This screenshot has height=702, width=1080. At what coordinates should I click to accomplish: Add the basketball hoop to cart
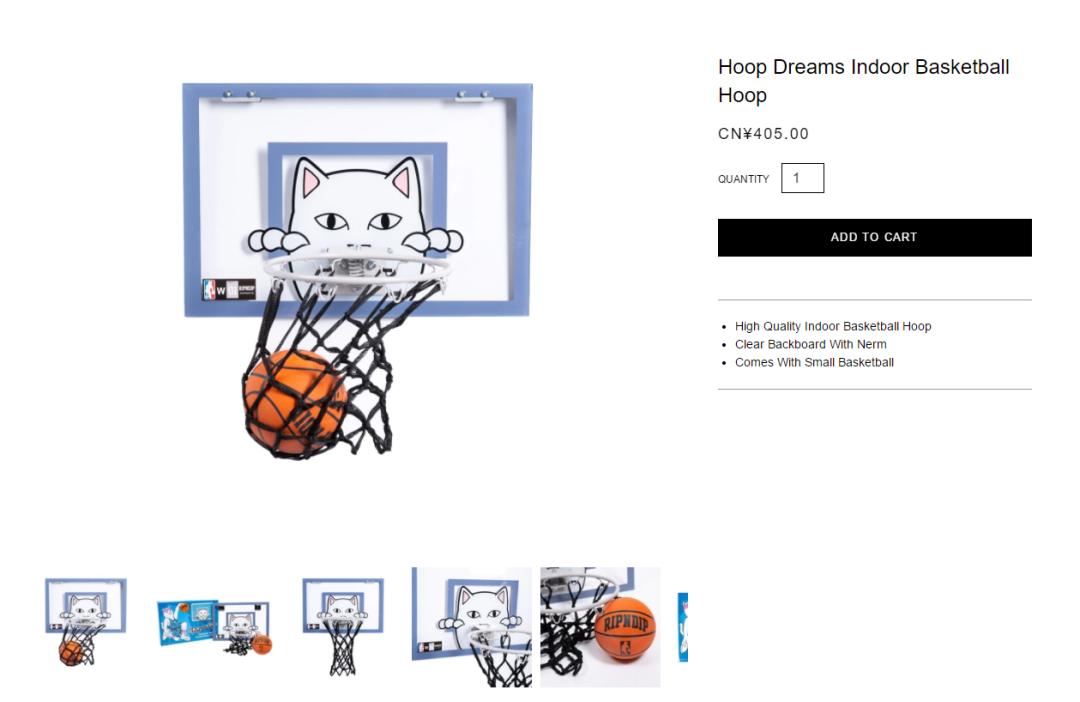tap(874, 238)
